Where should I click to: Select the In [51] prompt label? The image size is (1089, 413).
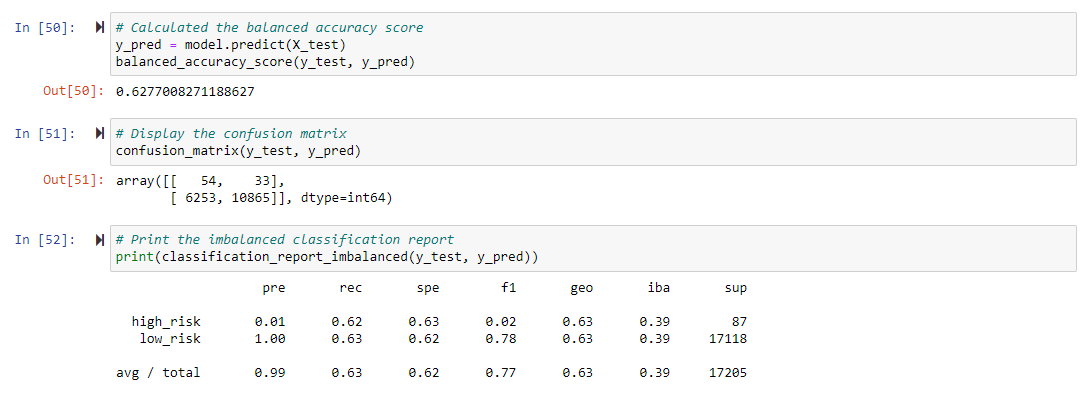pyautogui.click(x=45, y=134)
